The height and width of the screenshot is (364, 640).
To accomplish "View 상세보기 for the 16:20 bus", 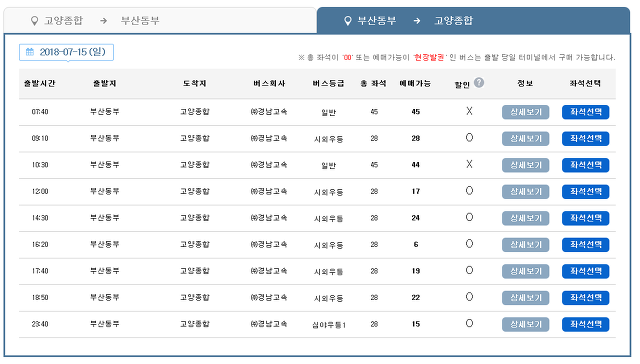I will click(x=525, y=244).
